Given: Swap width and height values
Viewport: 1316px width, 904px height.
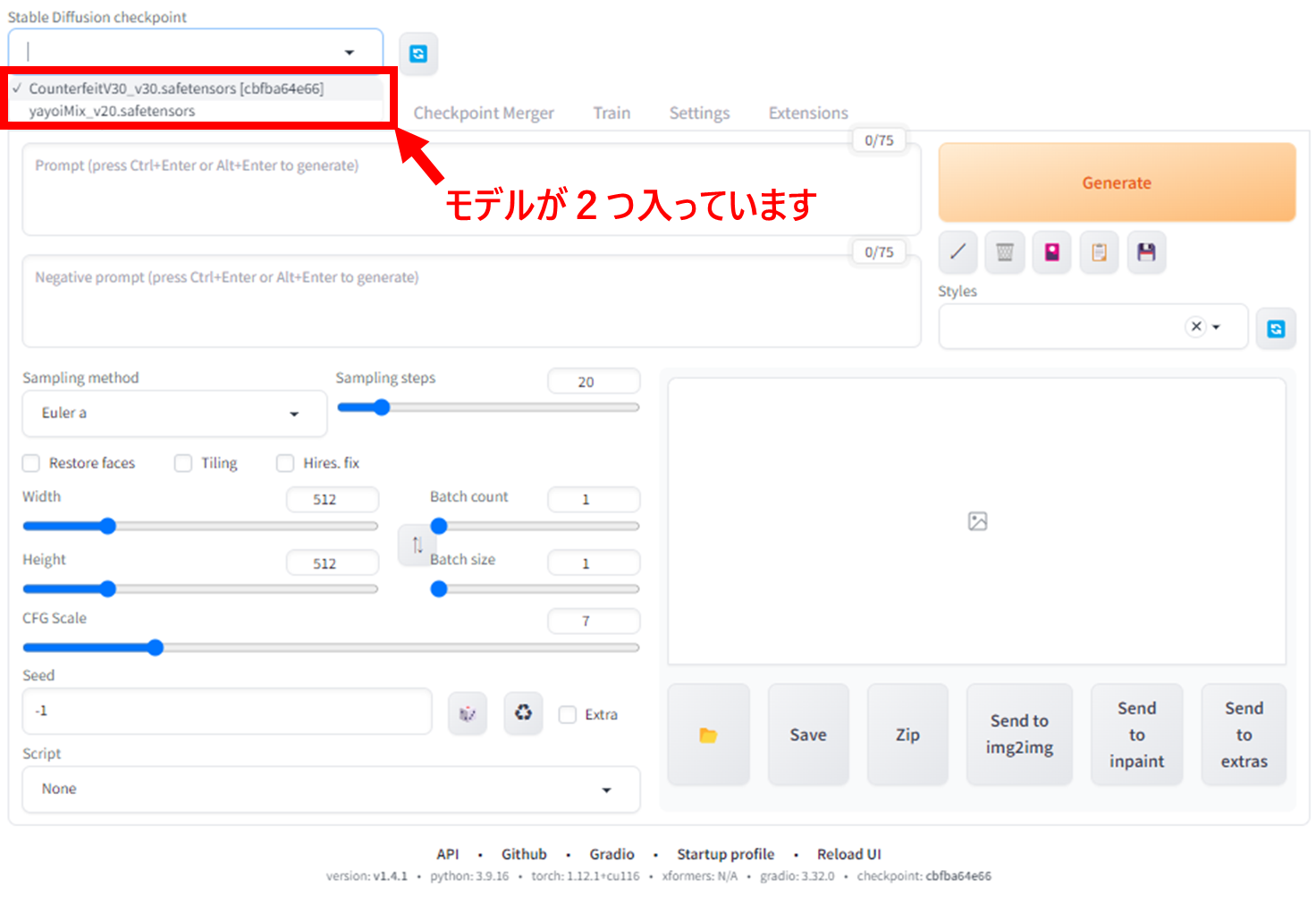Looking at the screenshot, I should (x=416, y=545).
